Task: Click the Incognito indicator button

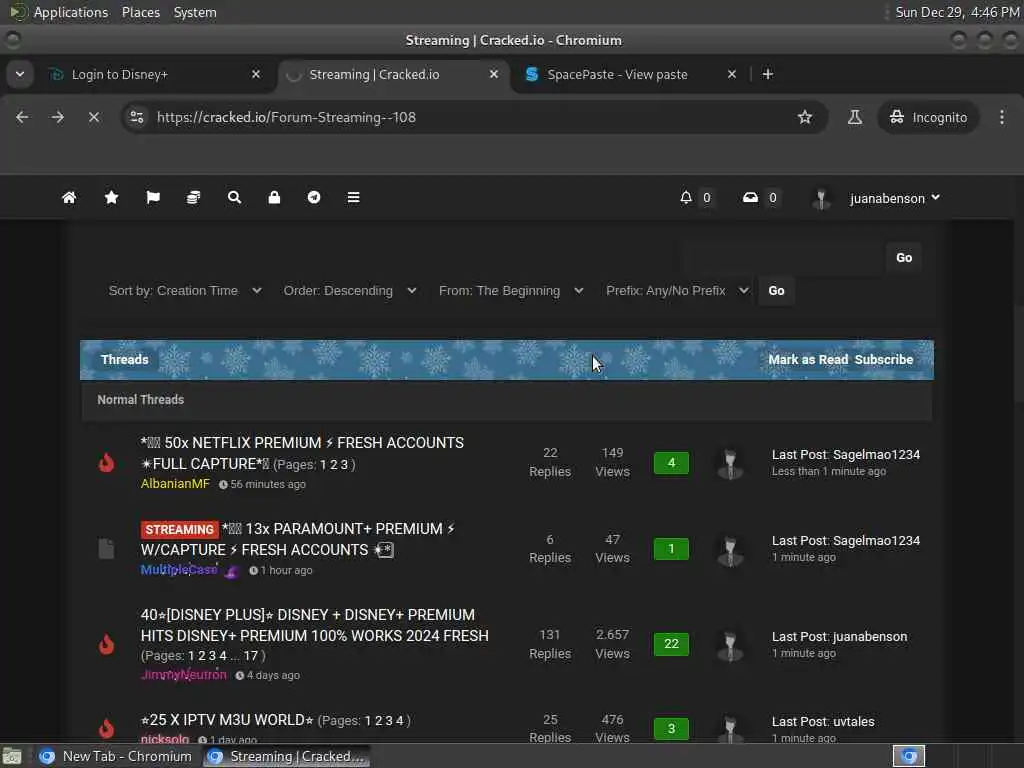Action: pos(928,118)
